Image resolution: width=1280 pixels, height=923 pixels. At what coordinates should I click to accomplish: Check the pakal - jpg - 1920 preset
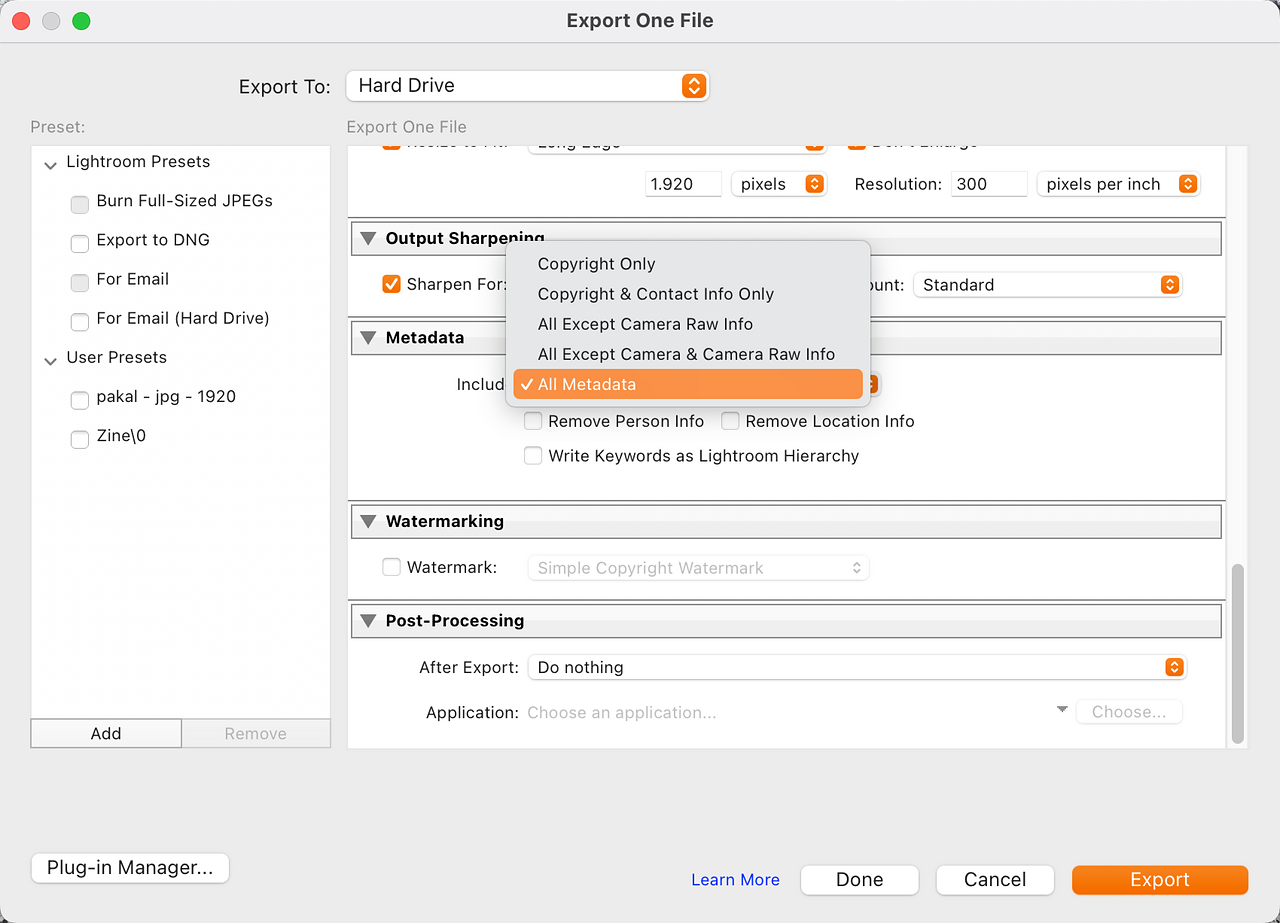80,399
